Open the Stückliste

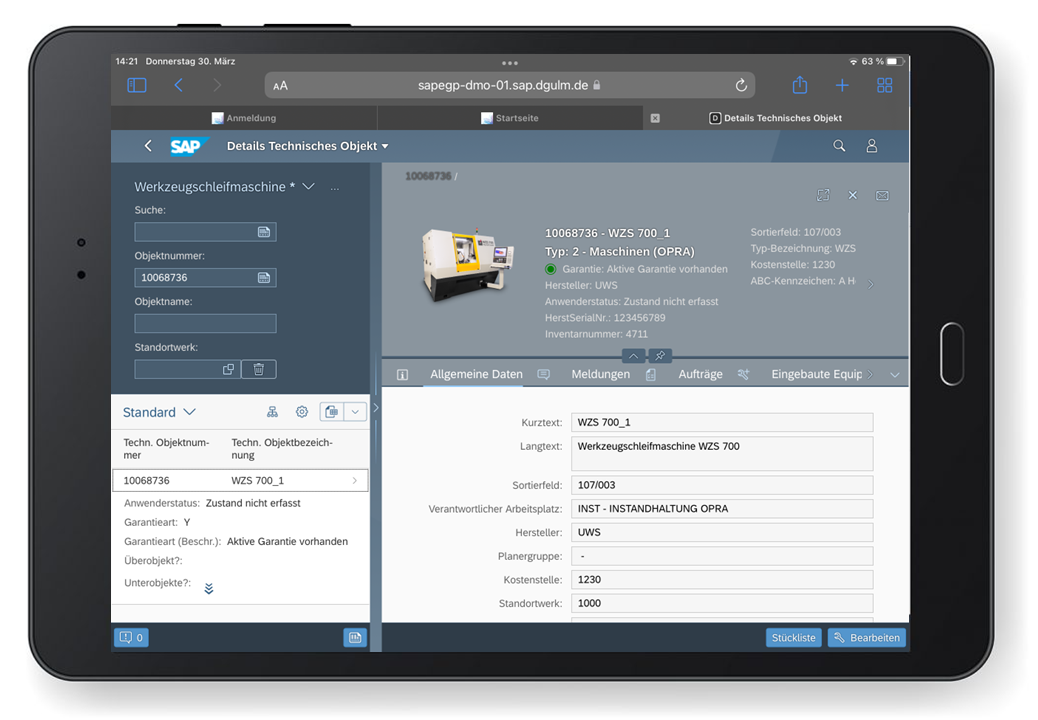click(x=793, y=637)
